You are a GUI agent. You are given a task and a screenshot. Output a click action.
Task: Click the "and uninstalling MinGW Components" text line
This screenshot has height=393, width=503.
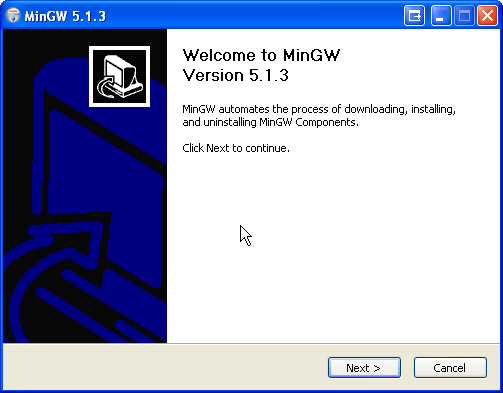(x=270, y=122)
